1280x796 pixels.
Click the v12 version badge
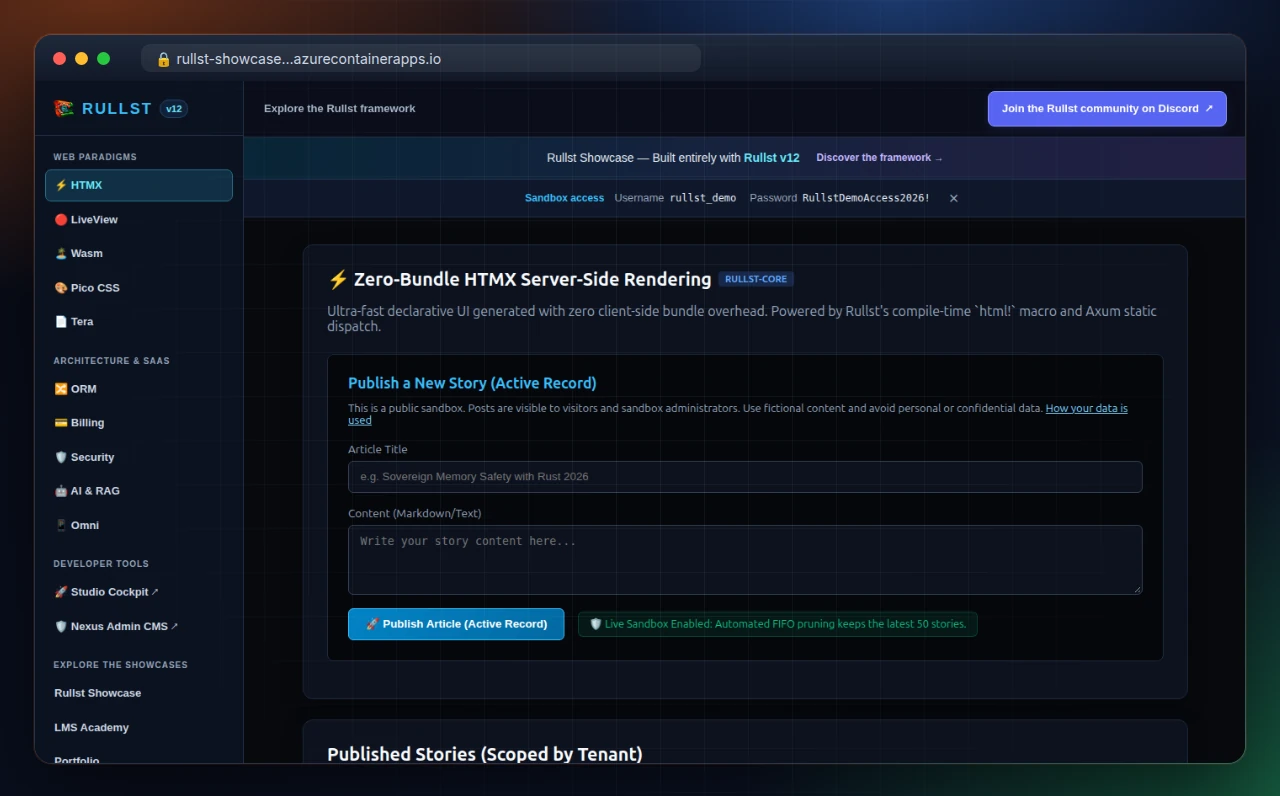point(174,109)
